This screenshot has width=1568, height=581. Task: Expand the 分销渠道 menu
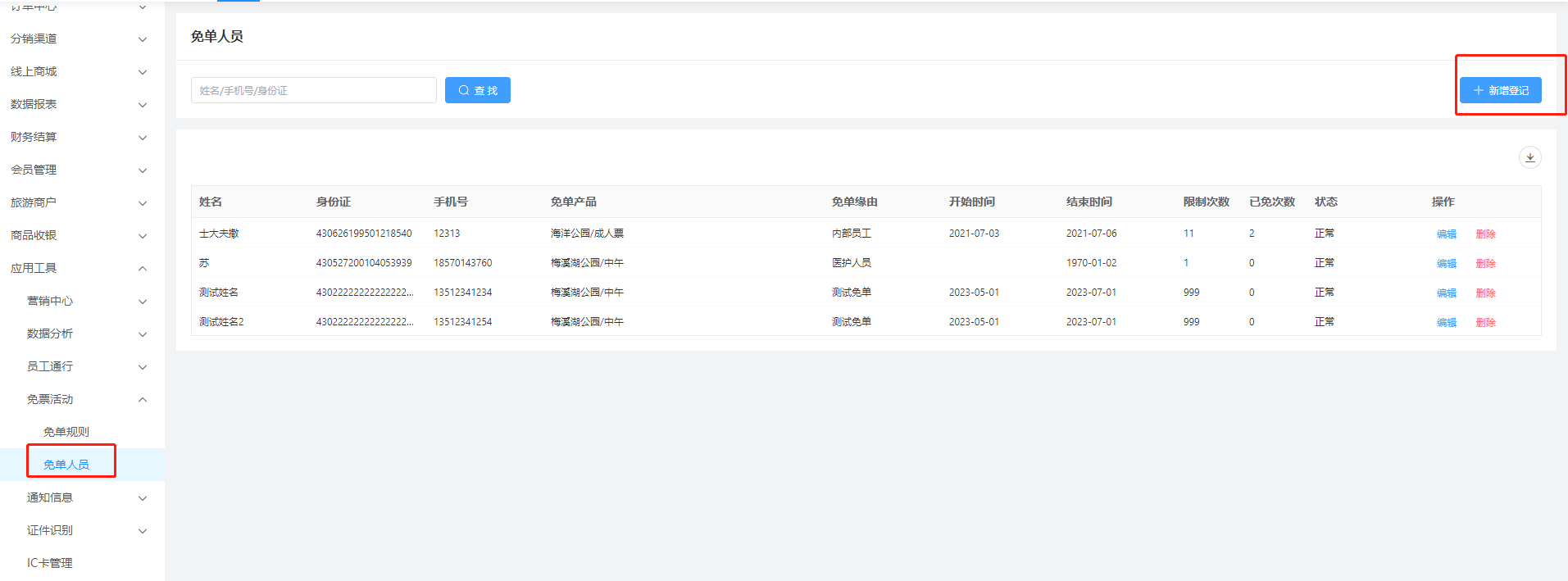78,39
